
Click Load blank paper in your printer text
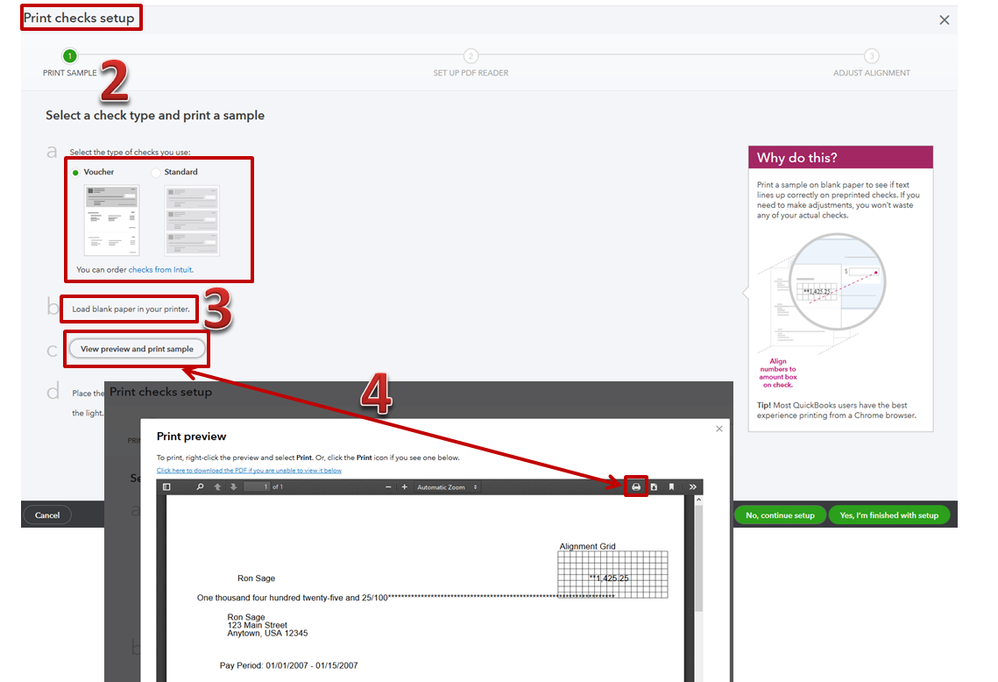pyautogui.click(x=130, y=309)
